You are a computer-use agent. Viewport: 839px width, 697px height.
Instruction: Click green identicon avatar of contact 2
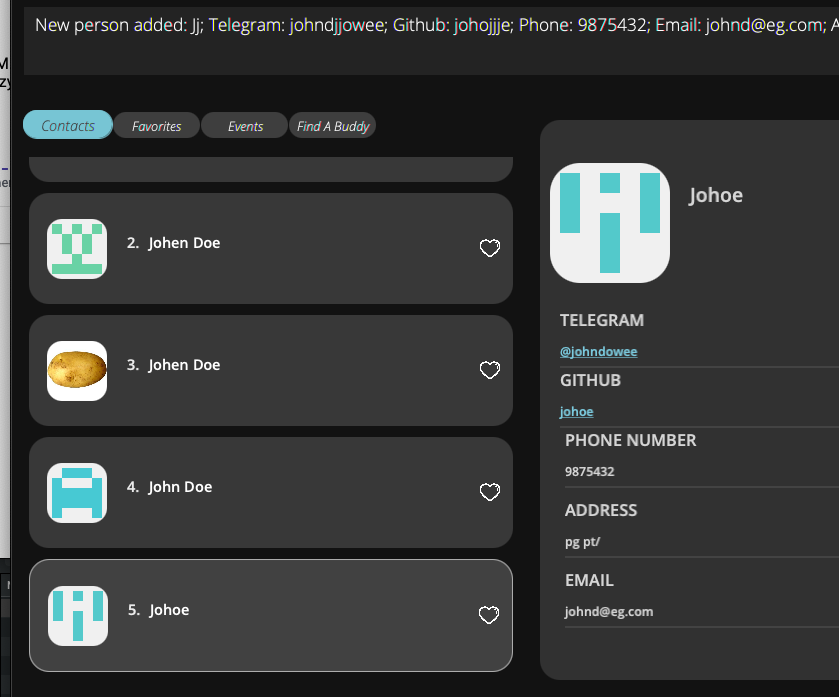(77, 249)
